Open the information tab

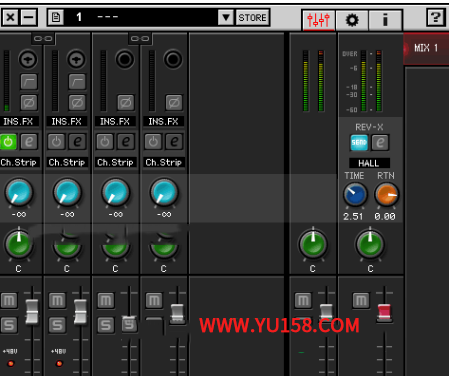385,20
